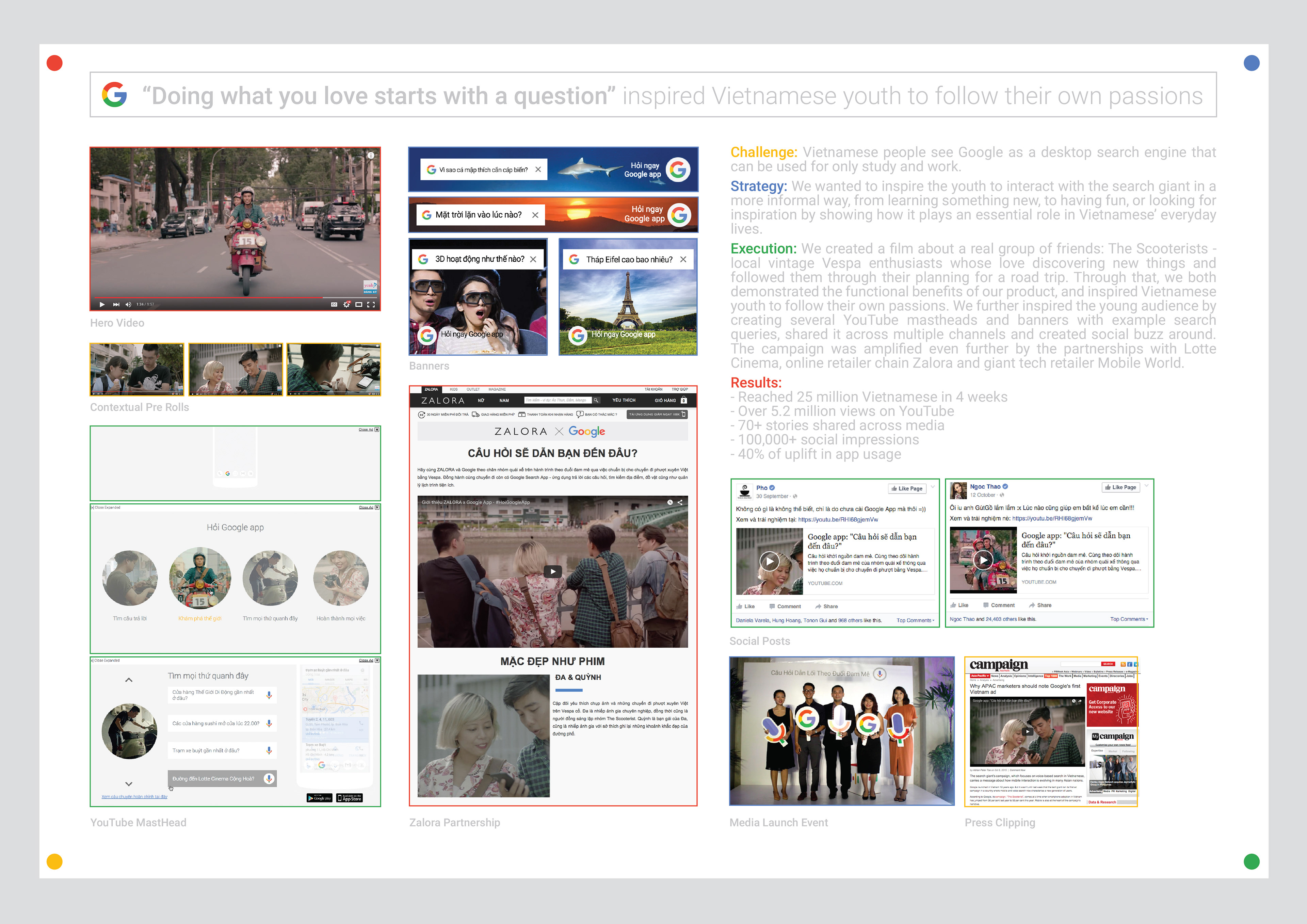Dismiss '3D hoạt động như thế nào?' query X

tap(533, 259)
